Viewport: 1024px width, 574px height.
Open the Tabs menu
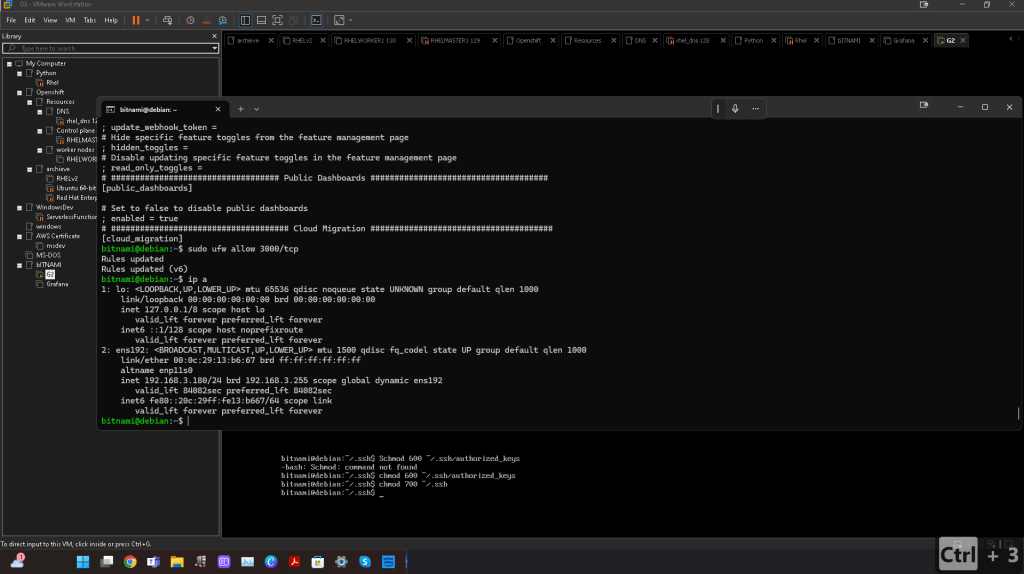click(x=89, y=20)
